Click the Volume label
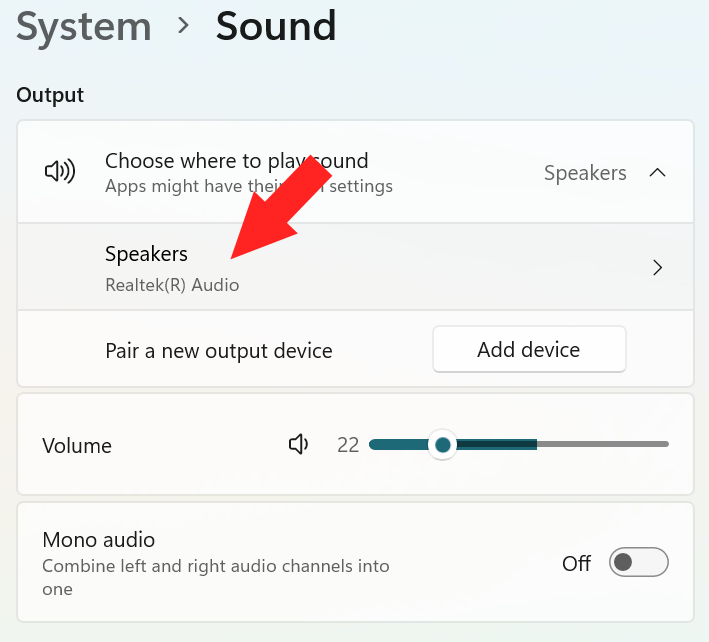This screenshot has width=709, height=642. pyautogui.click(x=77, y=446)
